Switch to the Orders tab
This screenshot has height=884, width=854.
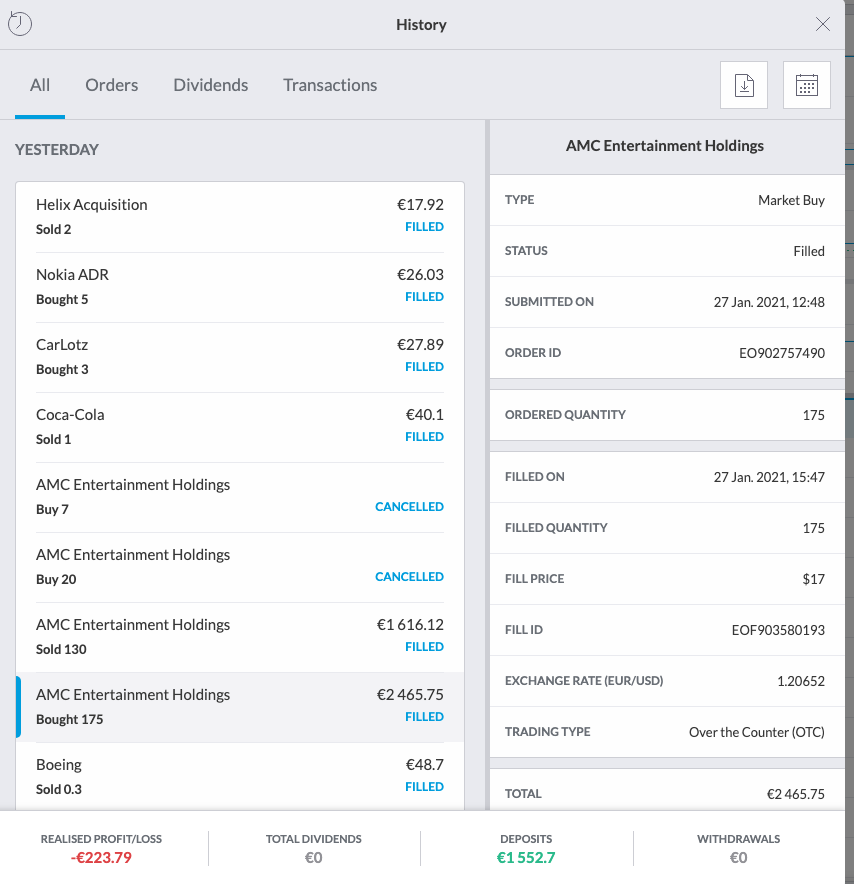tap(112, 85)
